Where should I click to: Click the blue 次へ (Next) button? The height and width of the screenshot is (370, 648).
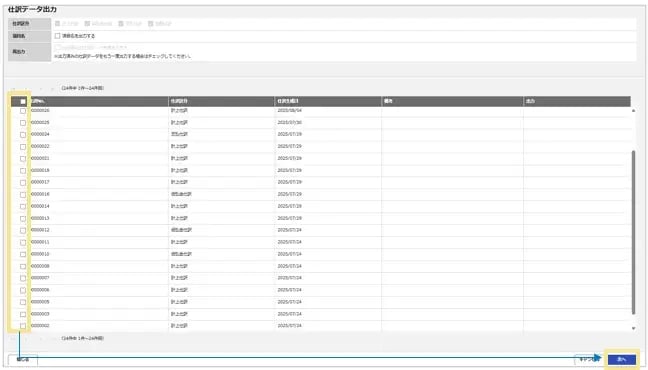coord(622,360)
